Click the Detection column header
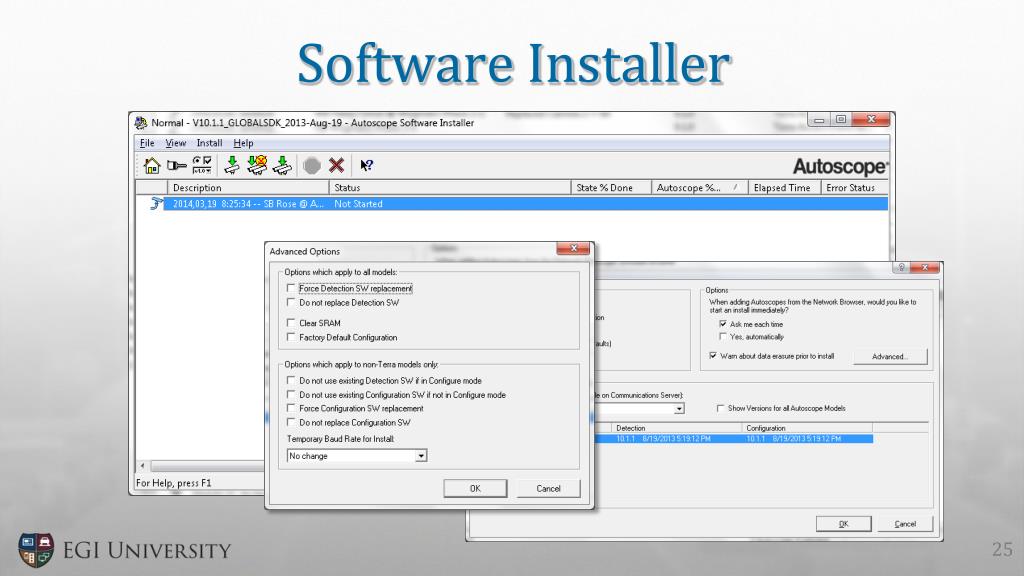The height and width of the screenshot is (576, 1024). [677, 428]
